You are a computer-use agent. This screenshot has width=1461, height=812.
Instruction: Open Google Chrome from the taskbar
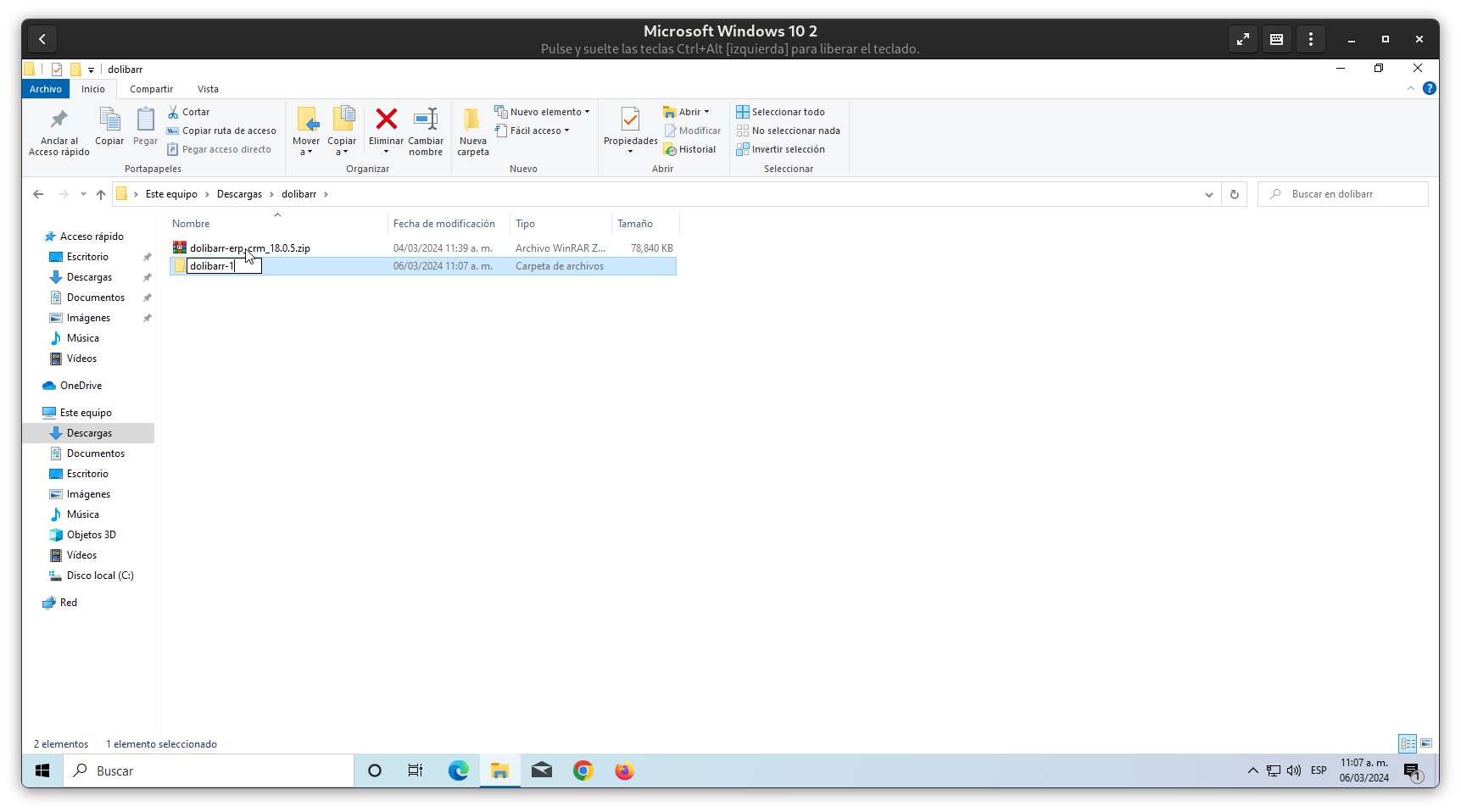click(x=583, y=770)
